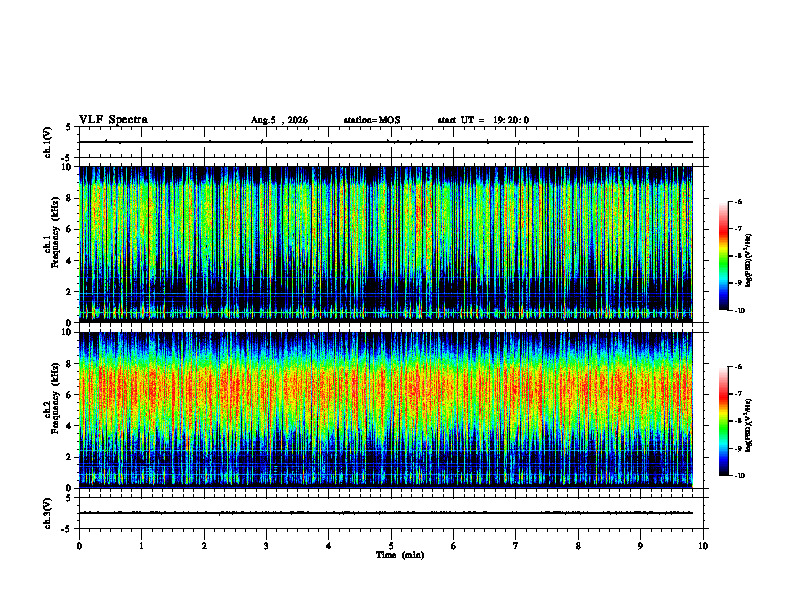792x612 pixels.
Task: Click the "-5" tick of ch.1(V) axis
Action: (67, 158)
